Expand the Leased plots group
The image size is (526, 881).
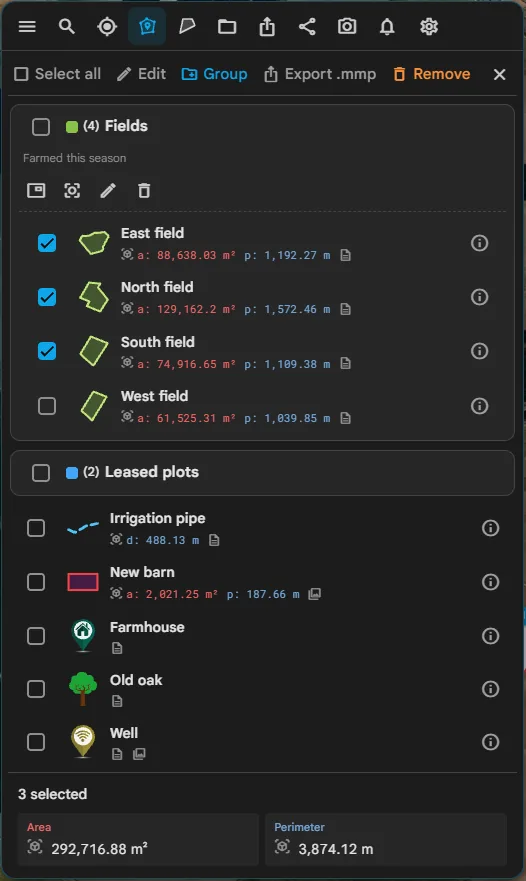pyautogui.click(x=262, y=473)
